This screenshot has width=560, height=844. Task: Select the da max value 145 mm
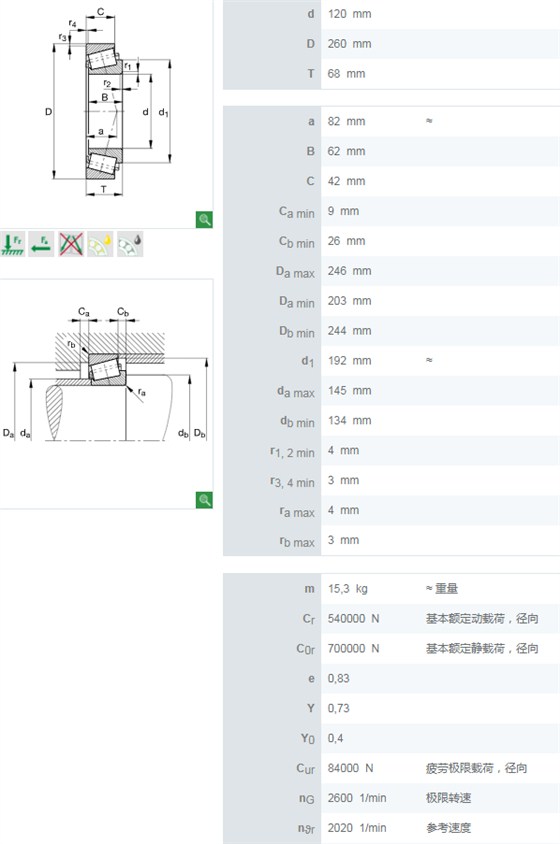coord(349,390)
